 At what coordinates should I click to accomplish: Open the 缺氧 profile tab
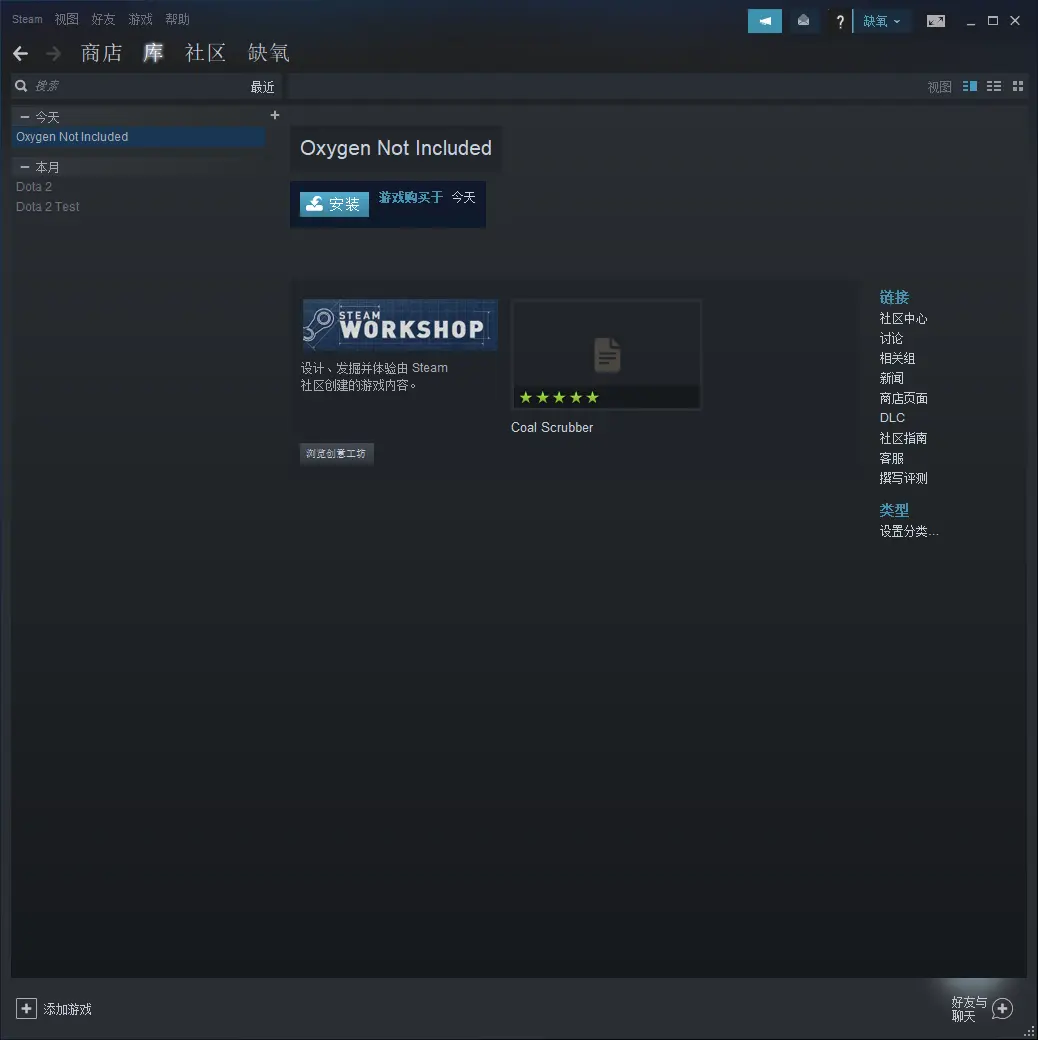point(269,53)
